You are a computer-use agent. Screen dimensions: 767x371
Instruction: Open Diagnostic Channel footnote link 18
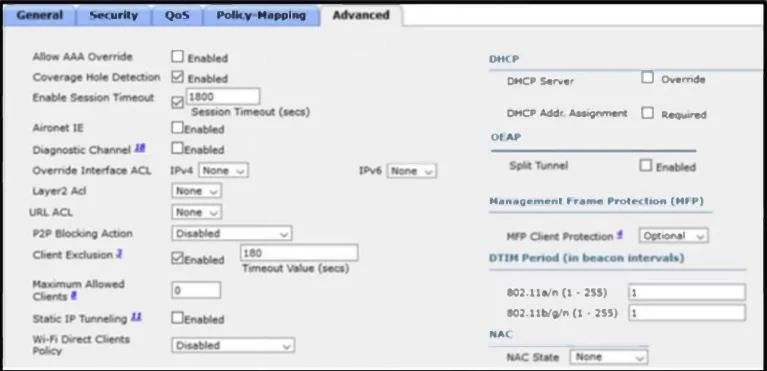[139, 148]
